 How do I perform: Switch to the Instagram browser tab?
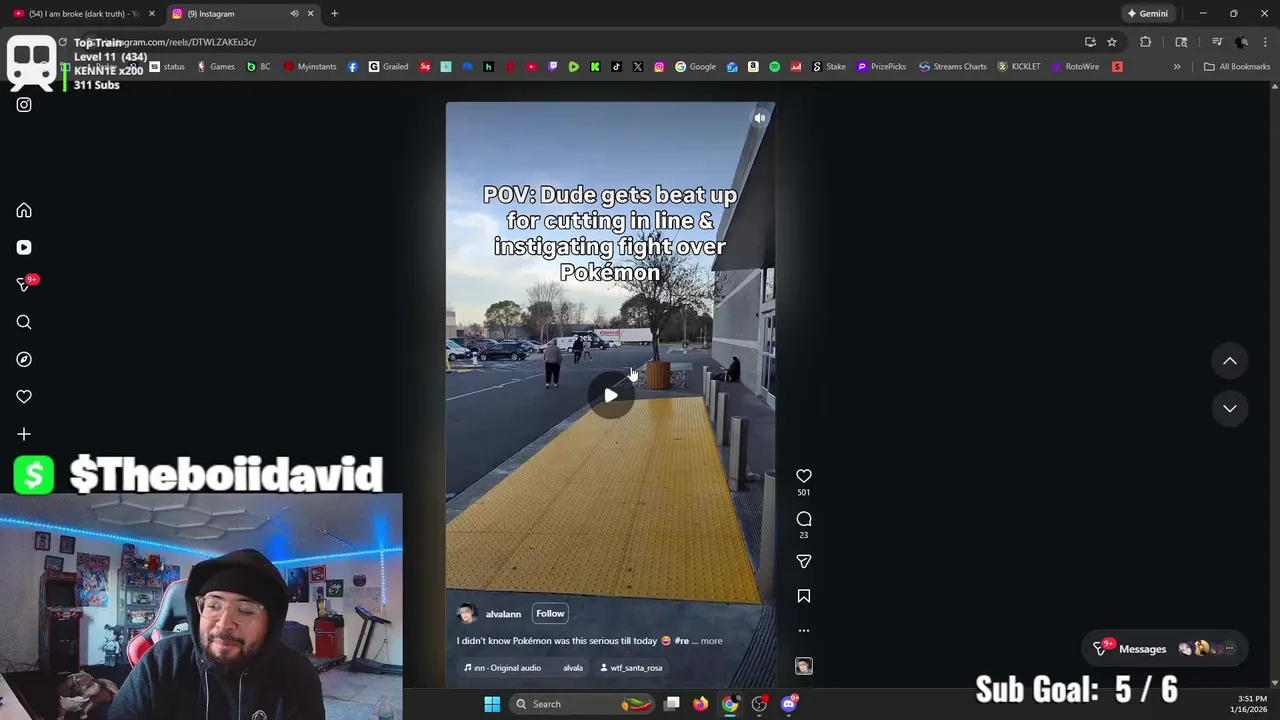click(x=230, y=14)
